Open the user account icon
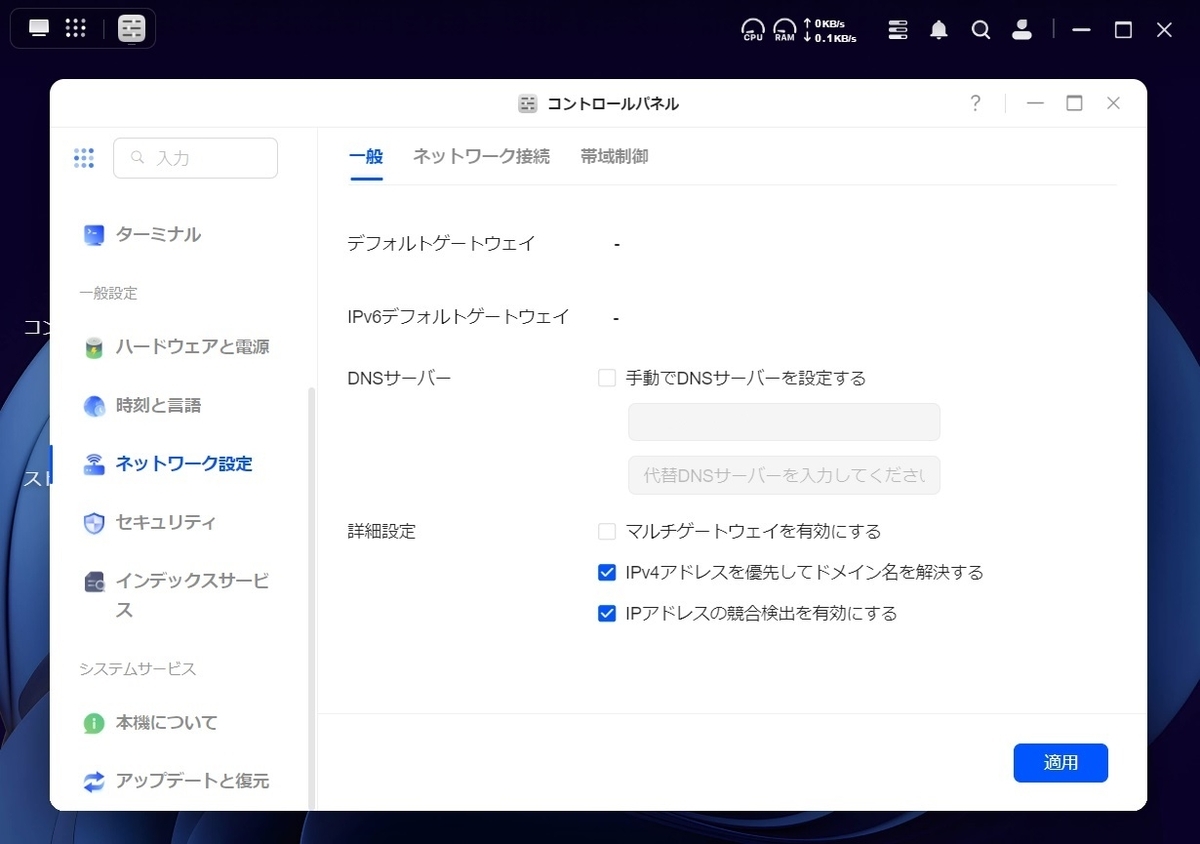The image size is (1200, 844). point(1021,30)
